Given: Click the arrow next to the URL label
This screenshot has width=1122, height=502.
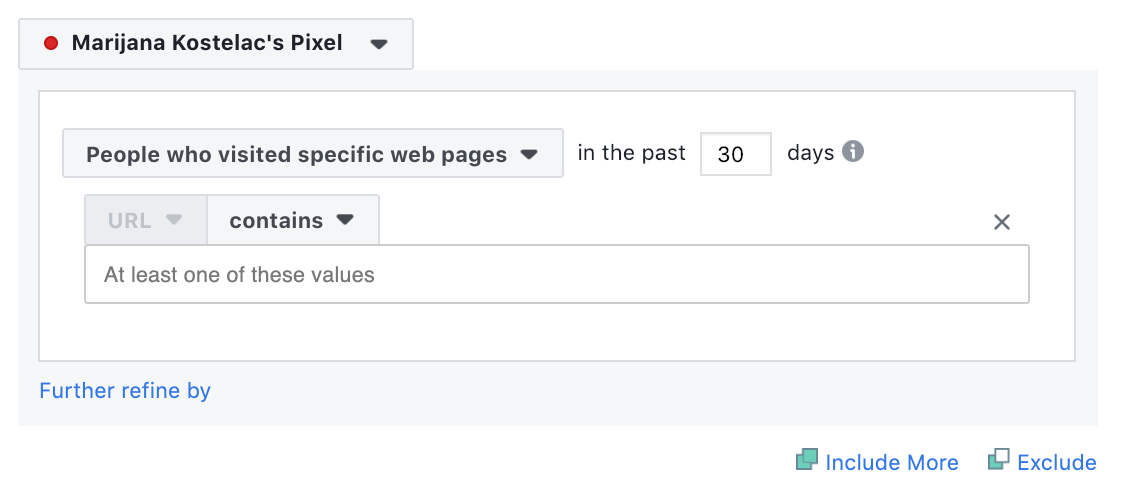Looking at the screenshot, I should [174, 220].
